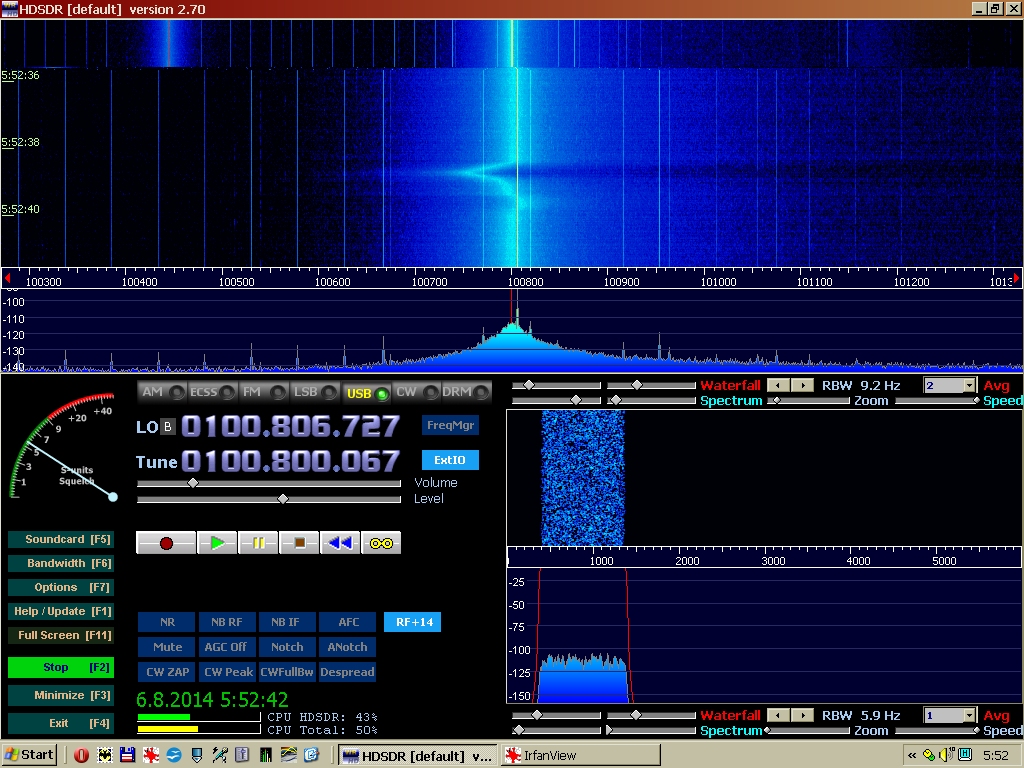Select FM demodulation mode
The height and width of the screenshot is (768, 1024).
click(x=263, y=392)
